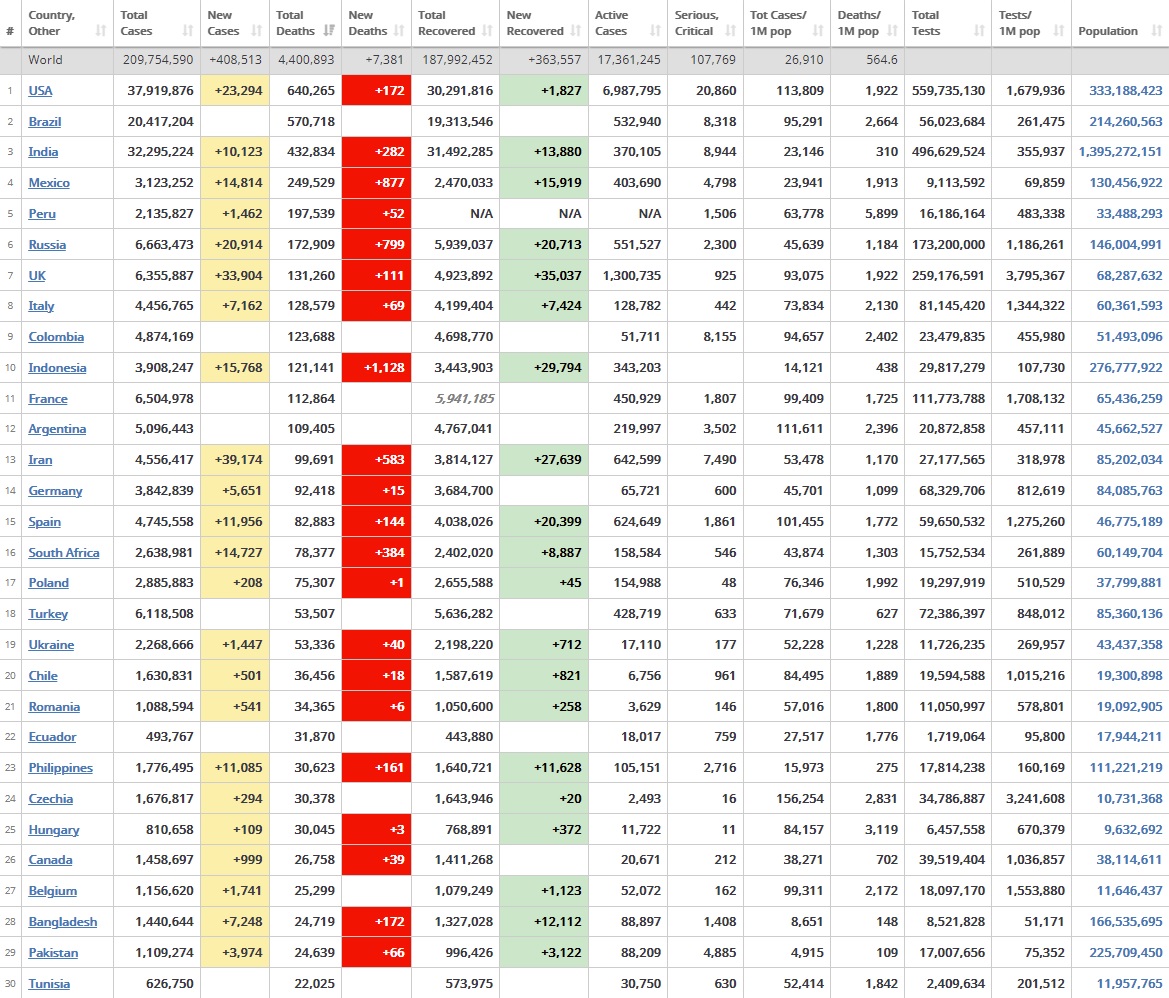Open the Hungary country link
Image resolution: width=1169 pixels, height=998 pixels.
coord(54,830)
